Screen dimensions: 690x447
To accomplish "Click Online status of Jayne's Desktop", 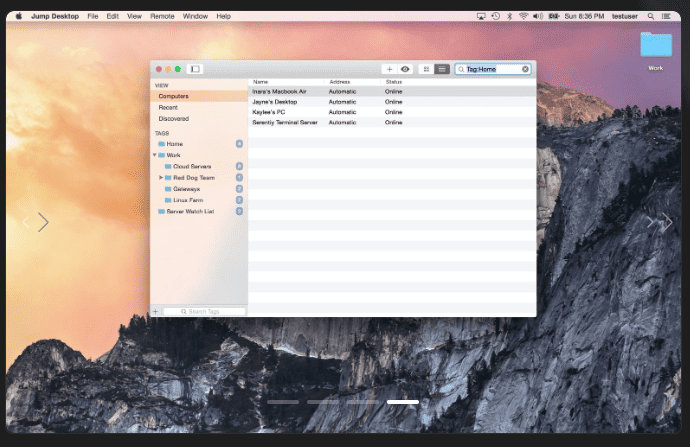I will [x=393, y=102].
